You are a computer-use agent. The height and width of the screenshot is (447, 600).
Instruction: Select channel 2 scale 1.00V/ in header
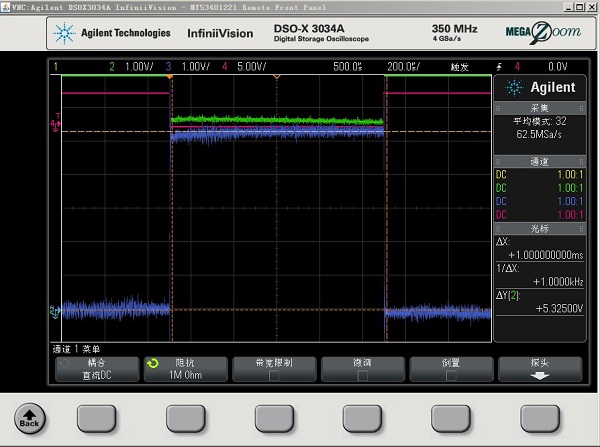pos(135,66)
